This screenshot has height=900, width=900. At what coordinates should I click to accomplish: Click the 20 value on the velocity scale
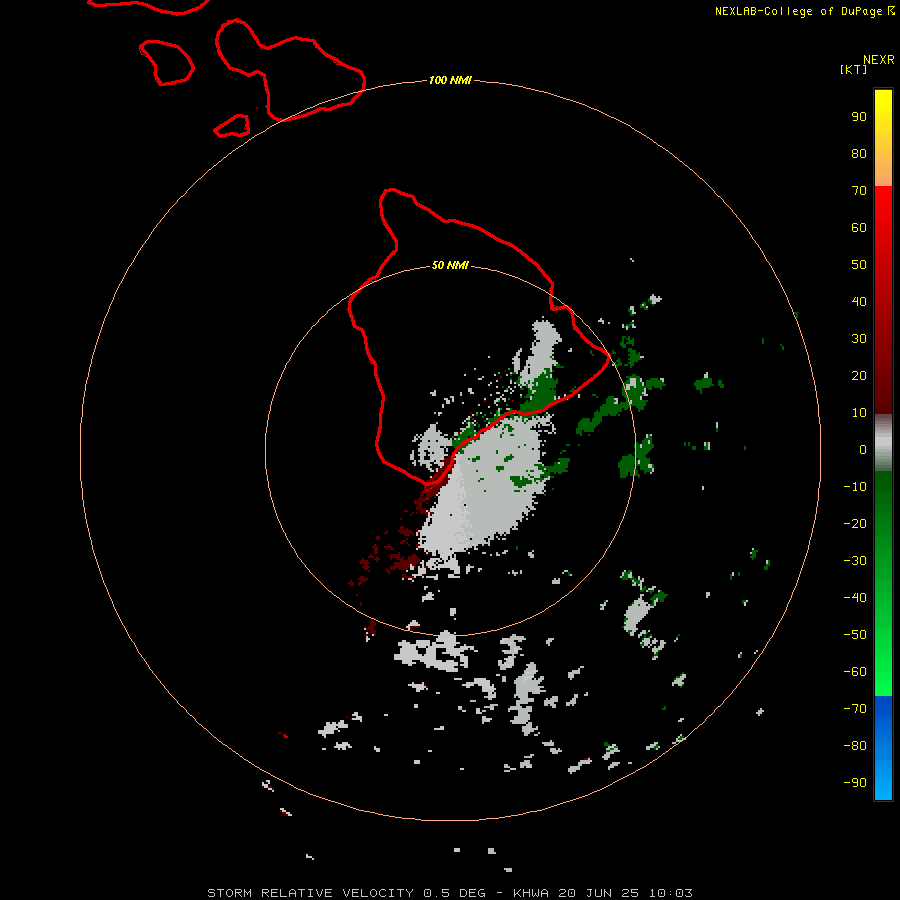[x=859, y=375]
